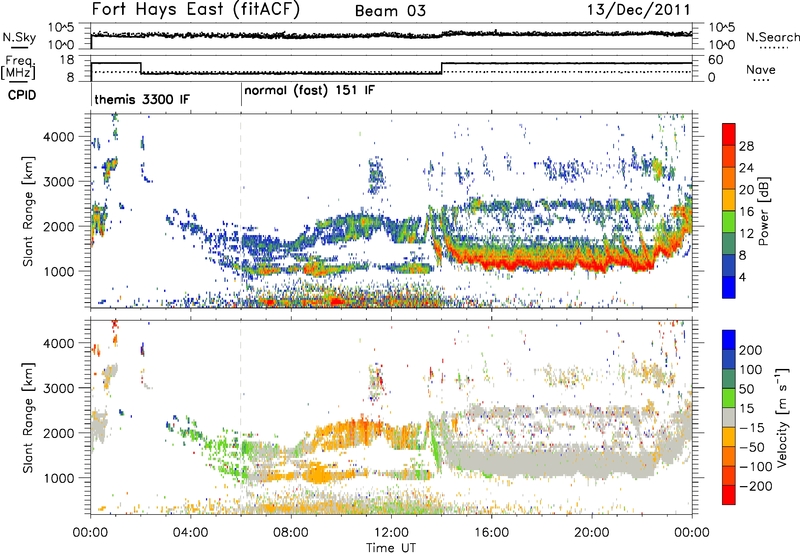Image resolution: width=800 pixels, height=554 pixels.
Task: Click the '4000' tick of the Power panel
Action: pyautogui.click(x=58, y=137)
